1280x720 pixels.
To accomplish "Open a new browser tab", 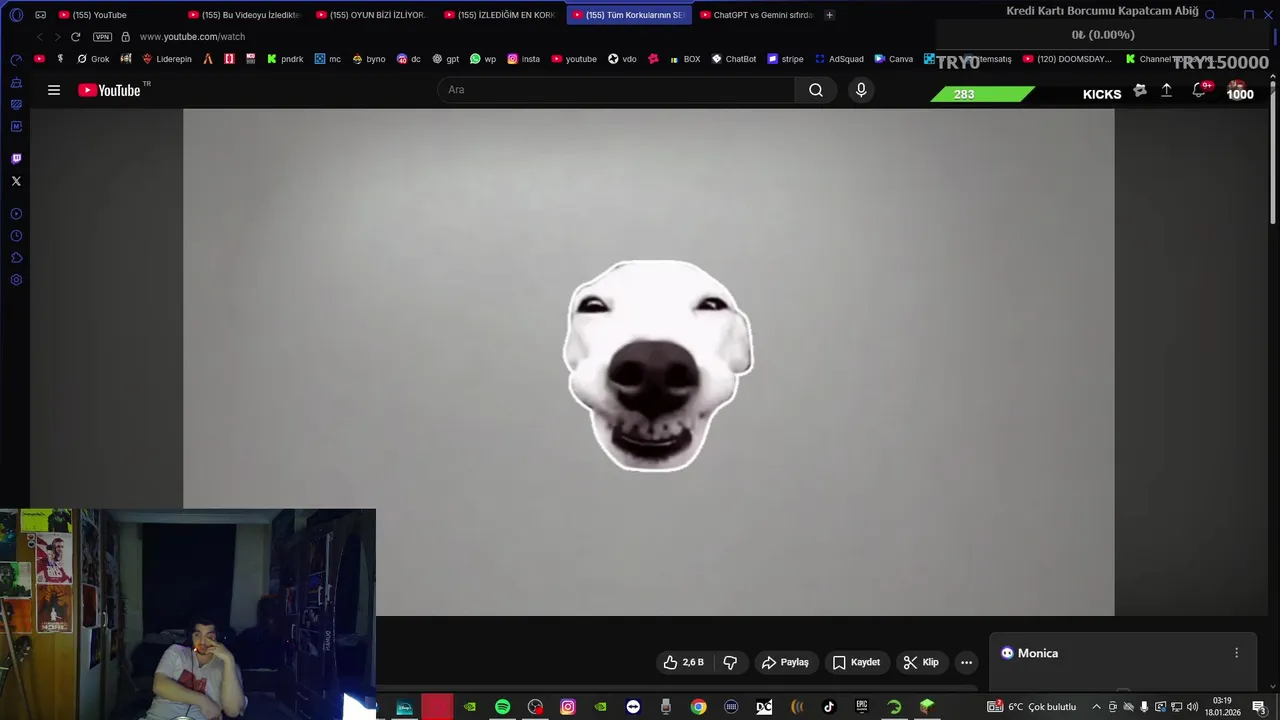I will [x=829, y=15].
